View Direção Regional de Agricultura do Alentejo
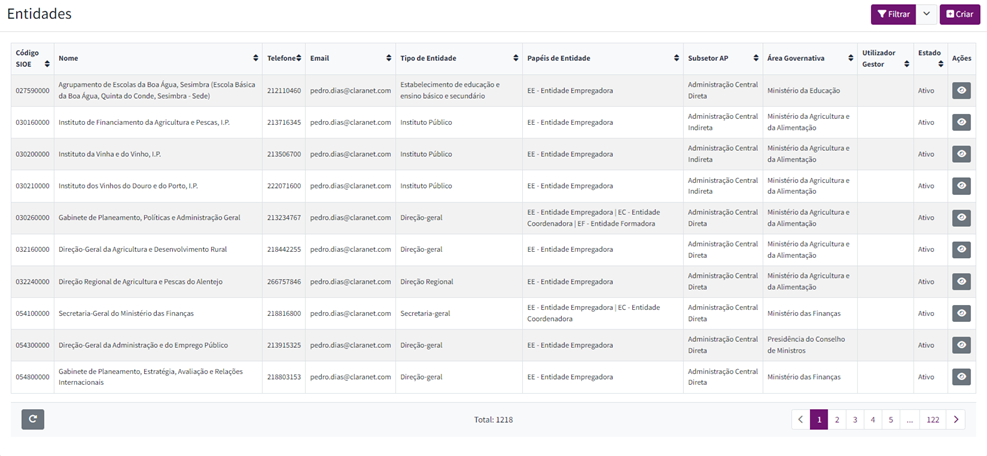This screenshot has height=456, width=987. 961,282
